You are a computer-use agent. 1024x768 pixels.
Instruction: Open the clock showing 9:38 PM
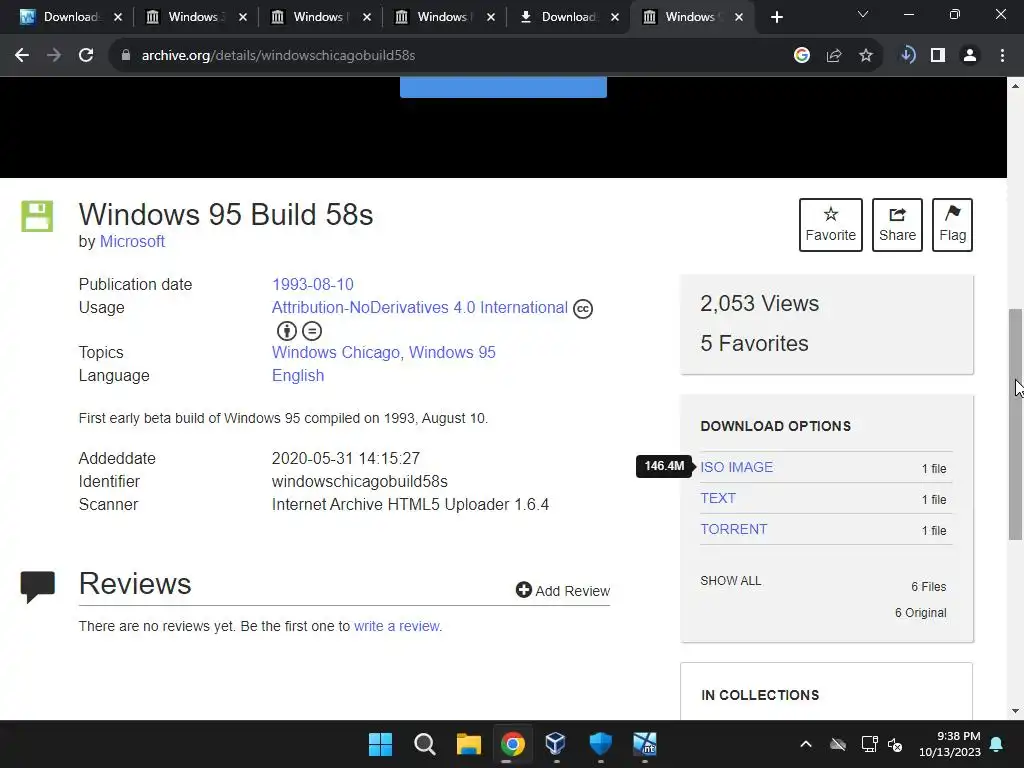(x=950, y=744)
